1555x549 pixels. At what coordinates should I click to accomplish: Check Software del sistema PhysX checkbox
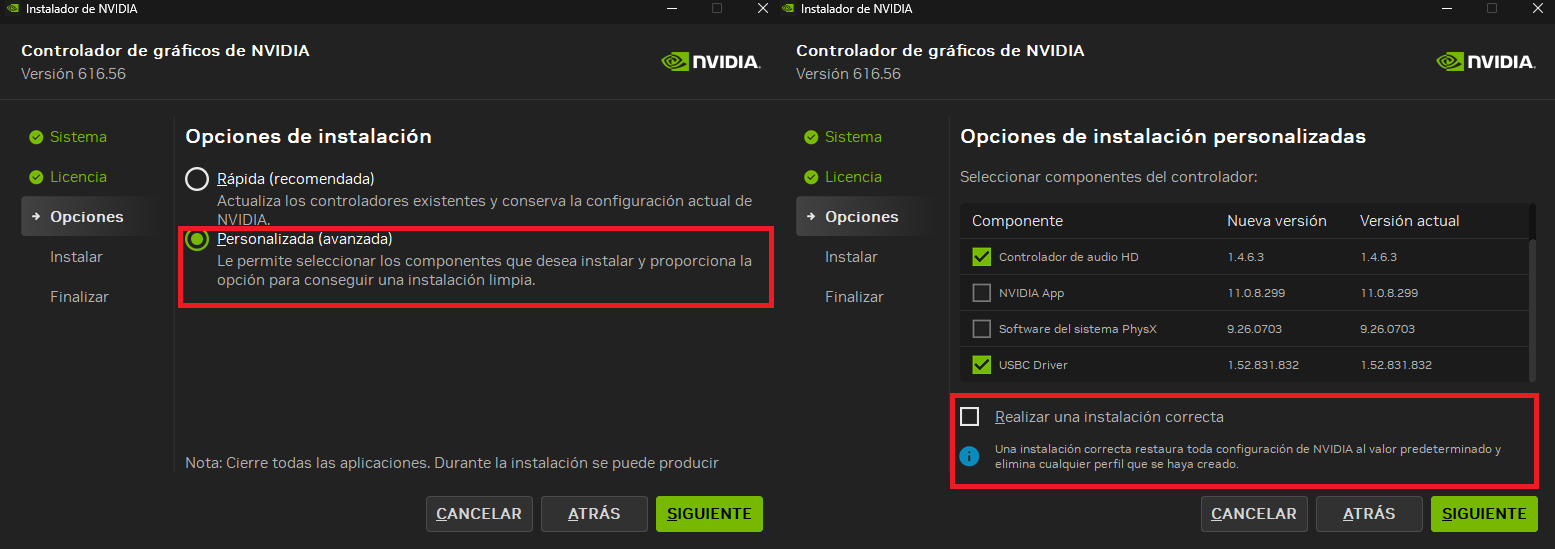(981, 329)
